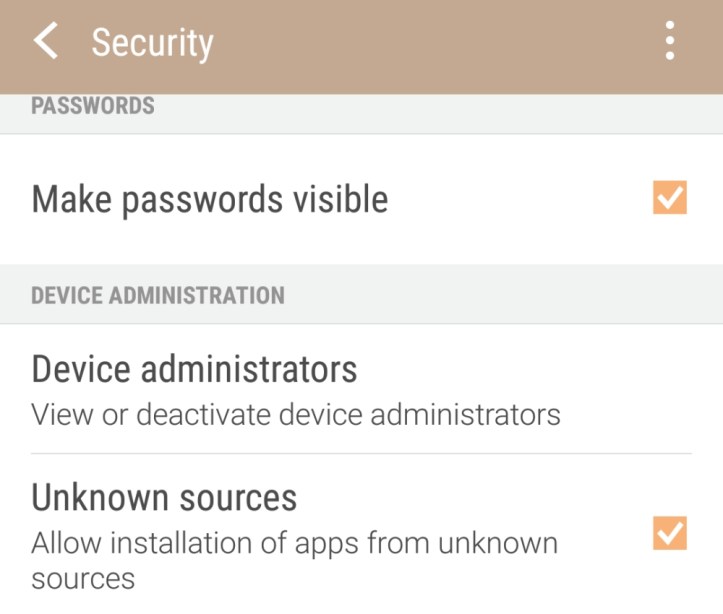The width and height of the screenshot is (723, 614).
Task: Tap the word sources on the last line
Action: coord(82,579)
